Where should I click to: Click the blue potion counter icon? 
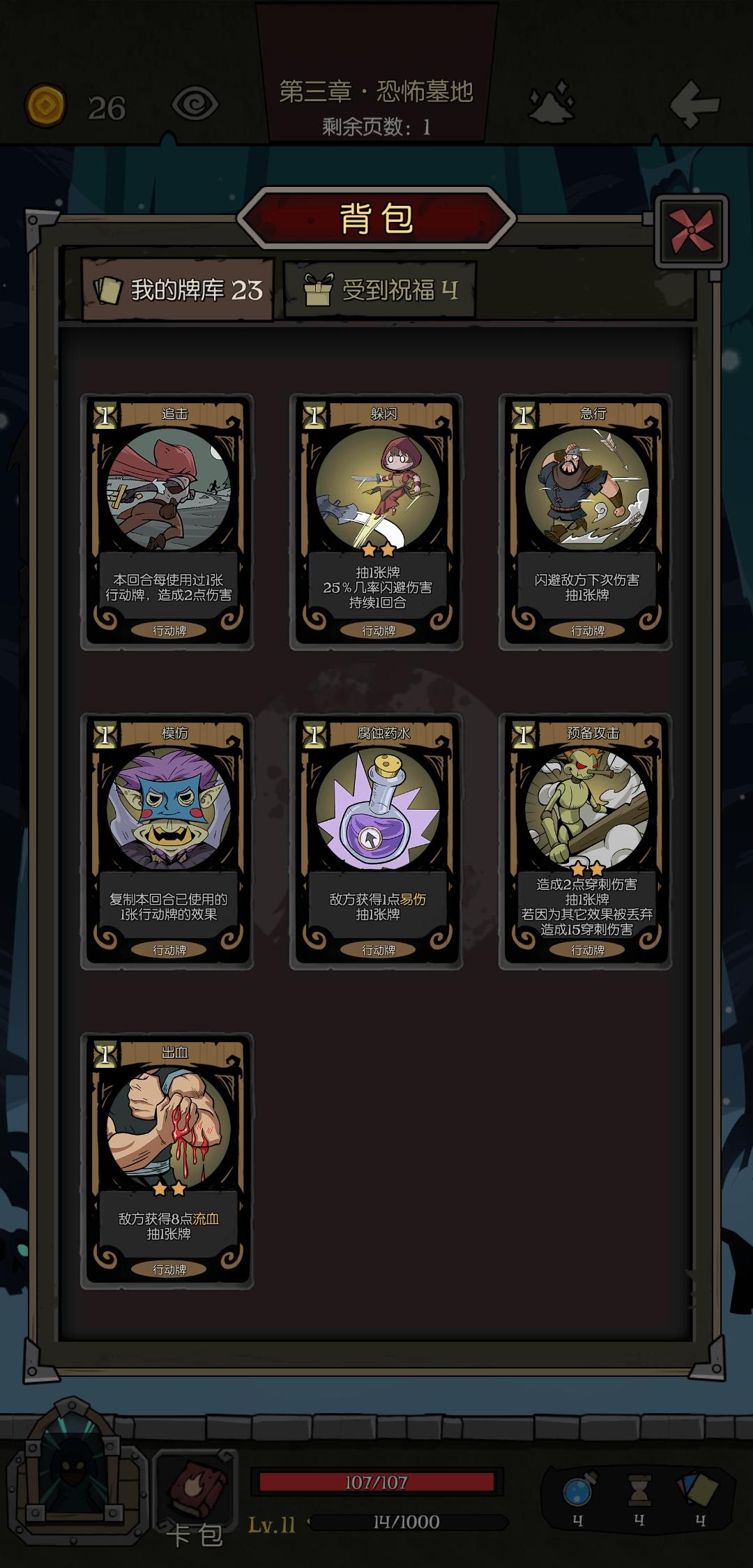578,1493
